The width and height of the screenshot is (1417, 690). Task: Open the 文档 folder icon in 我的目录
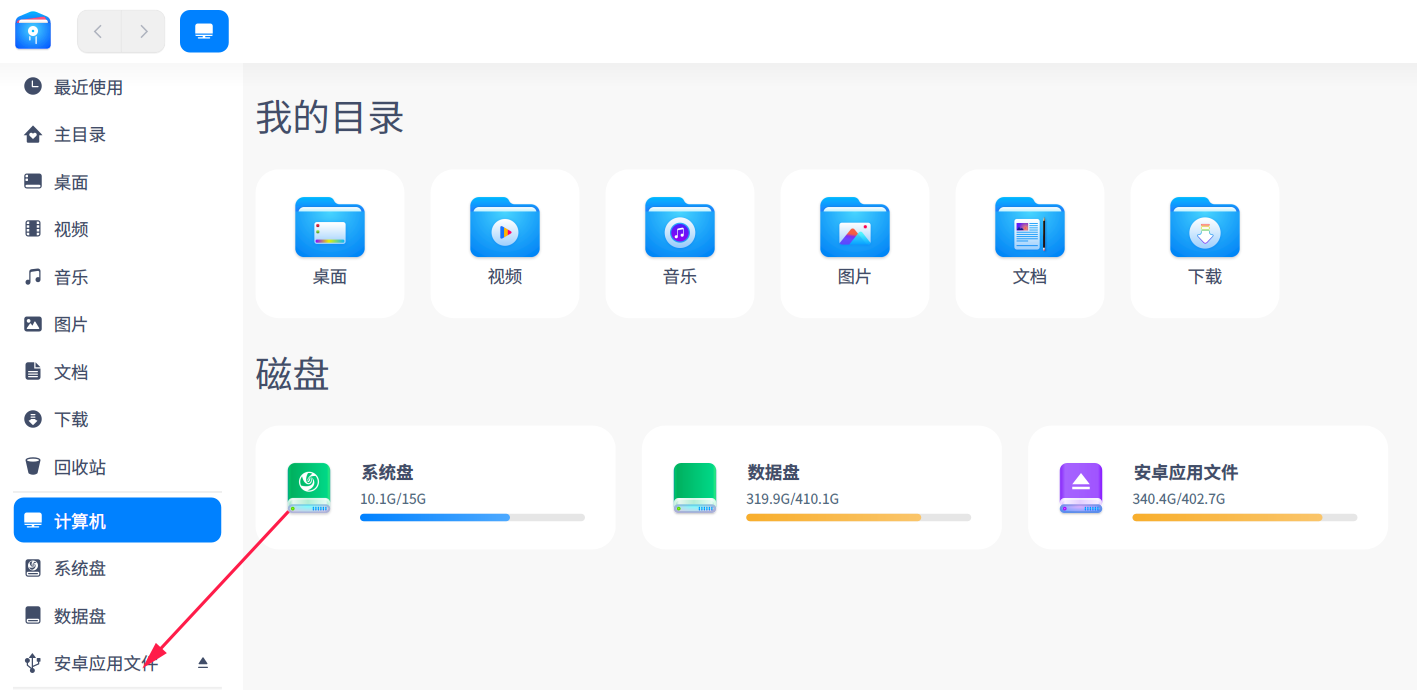click(x=1030, y=227)
